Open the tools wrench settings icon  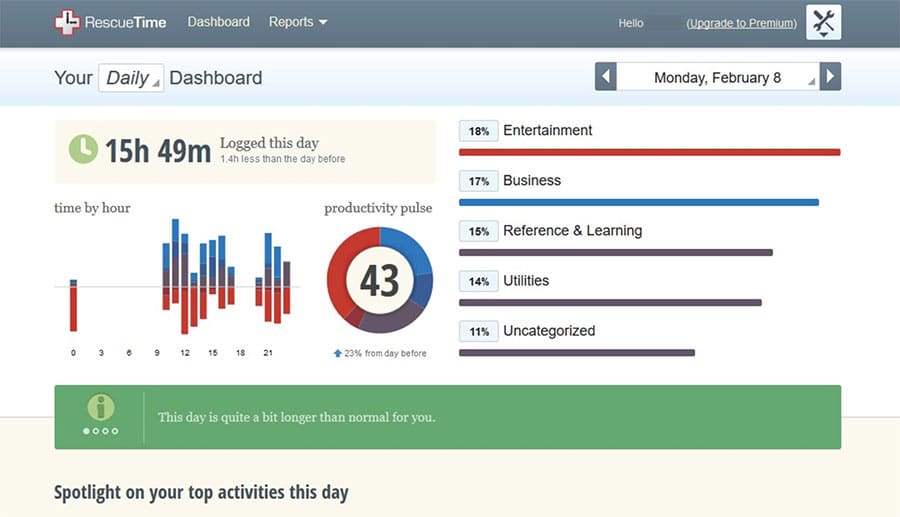click(x=823, y=22)
